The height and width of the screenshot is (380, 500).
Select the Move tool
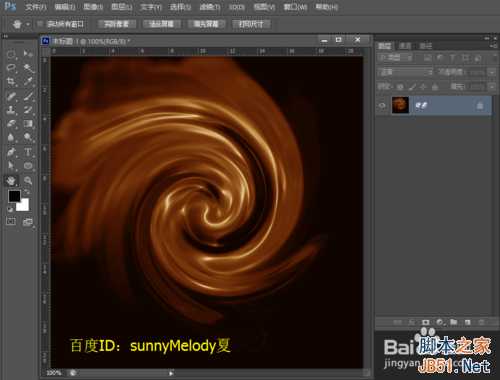pyautogui.click(x=28, y=54)
